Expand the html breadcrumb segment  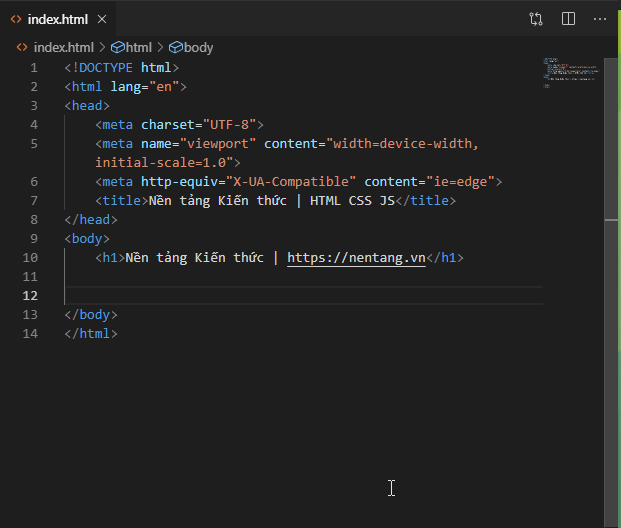point(138,47)
